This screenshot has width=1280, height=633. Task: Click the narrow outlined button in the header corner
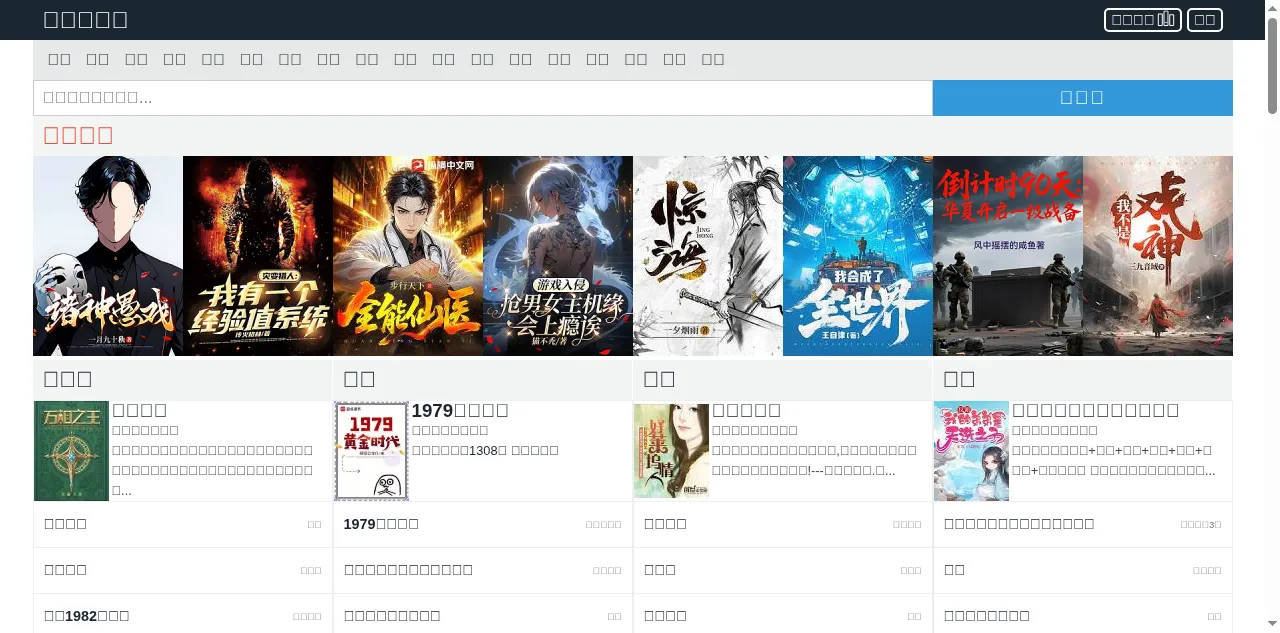(x=1205, y=20)
